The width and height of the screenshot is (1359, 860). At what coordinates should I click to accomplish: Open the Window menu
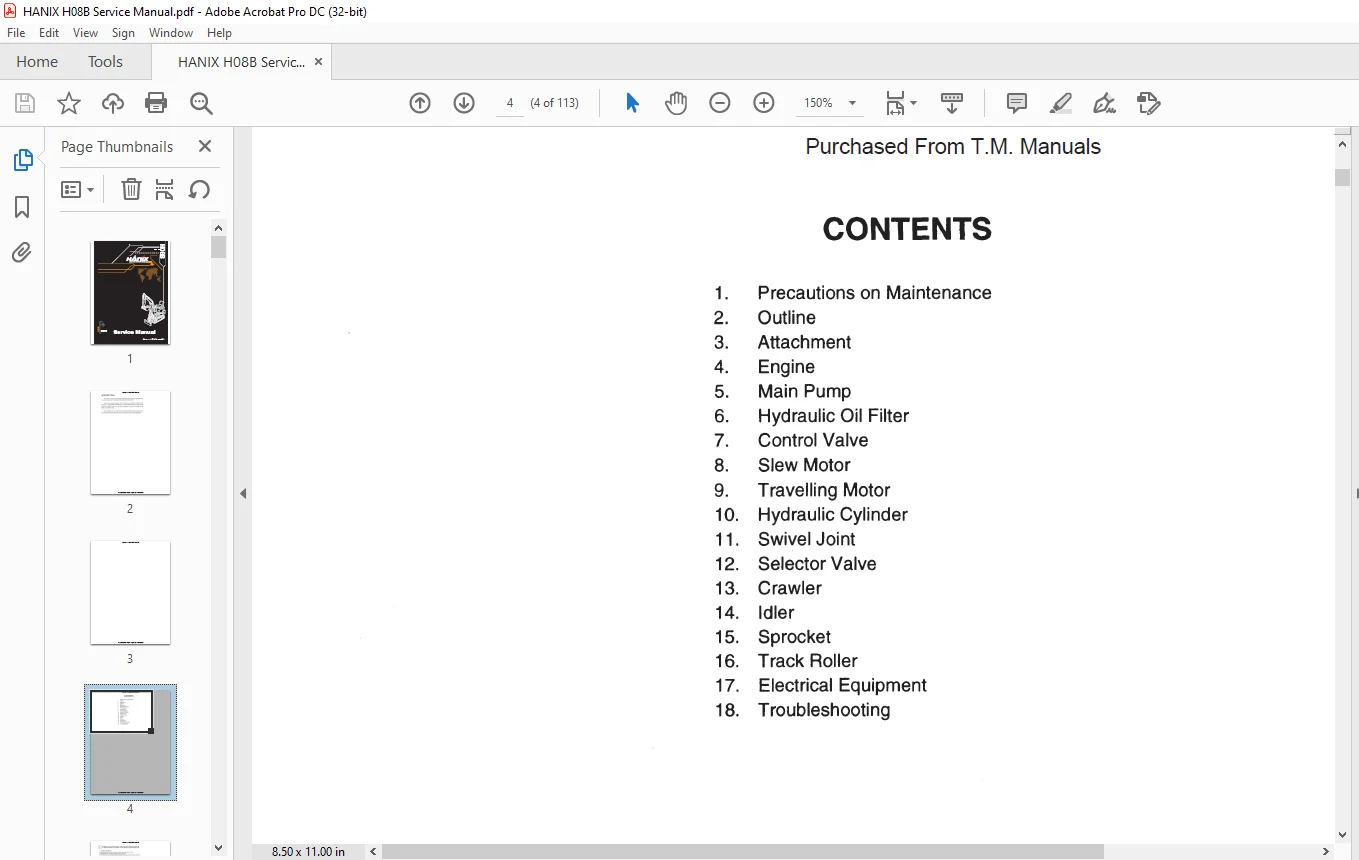(x=171, y=33)
